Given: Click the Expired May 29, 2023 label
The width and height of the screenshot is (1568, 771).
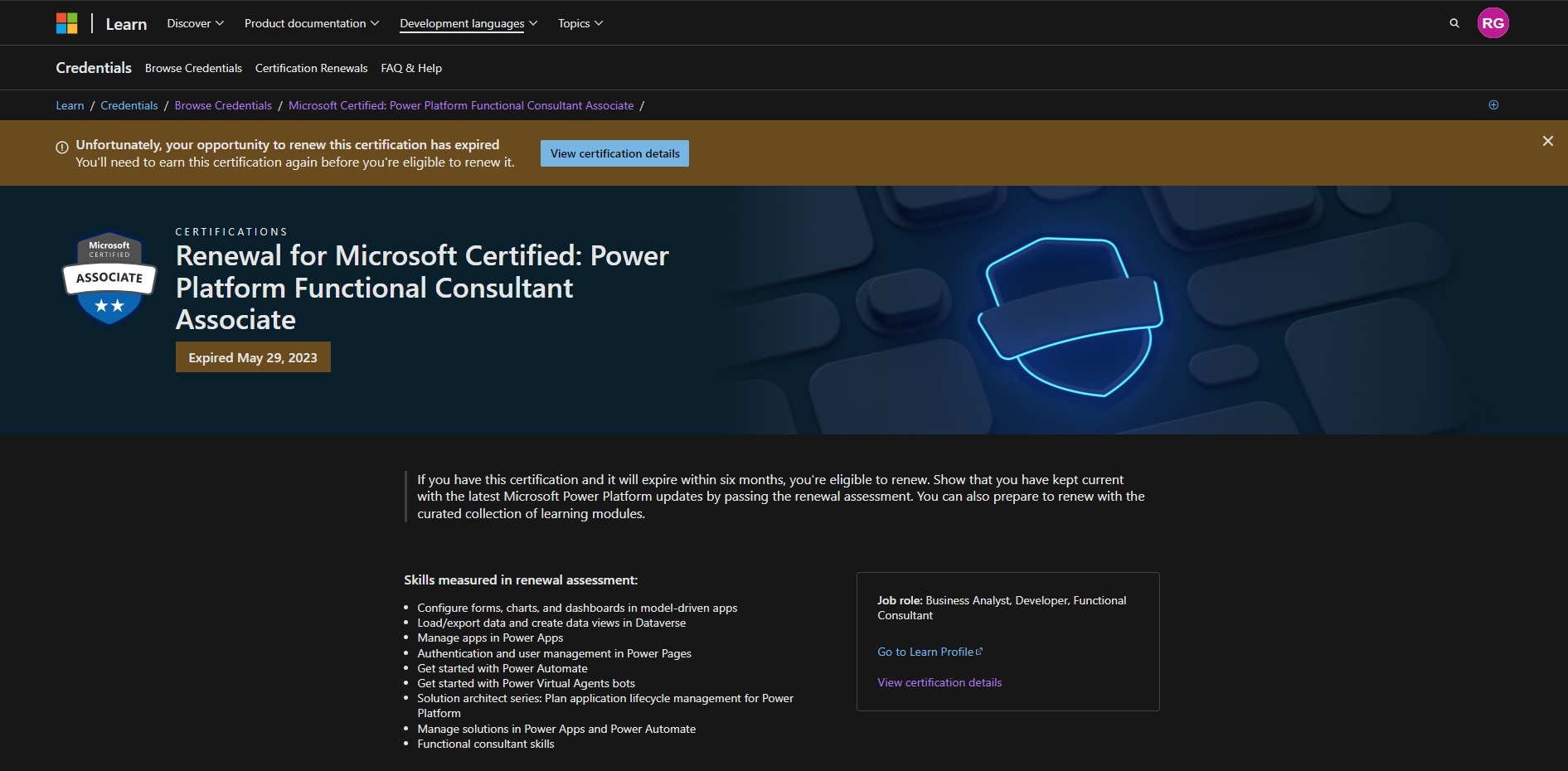Looking at the screenshot, I should [x=253, y=357].
